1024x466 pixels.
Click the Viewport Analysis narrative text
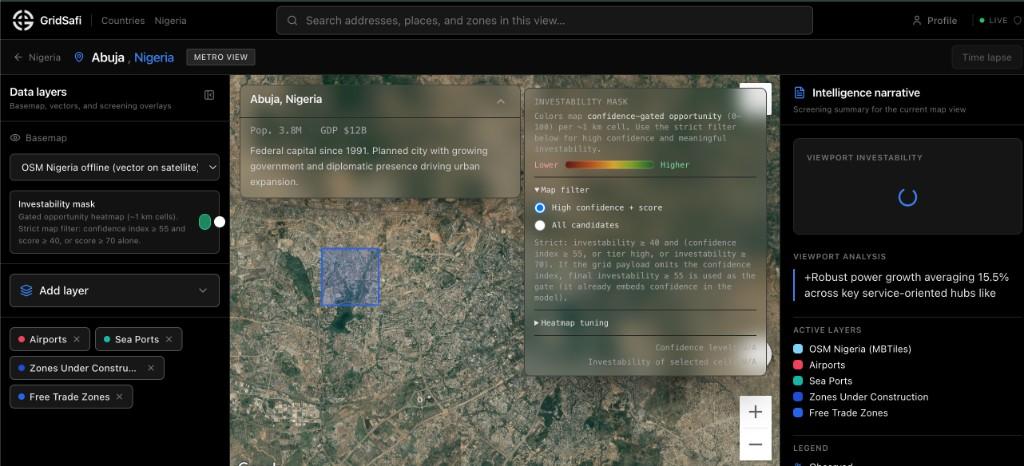(x=906, y=285)
